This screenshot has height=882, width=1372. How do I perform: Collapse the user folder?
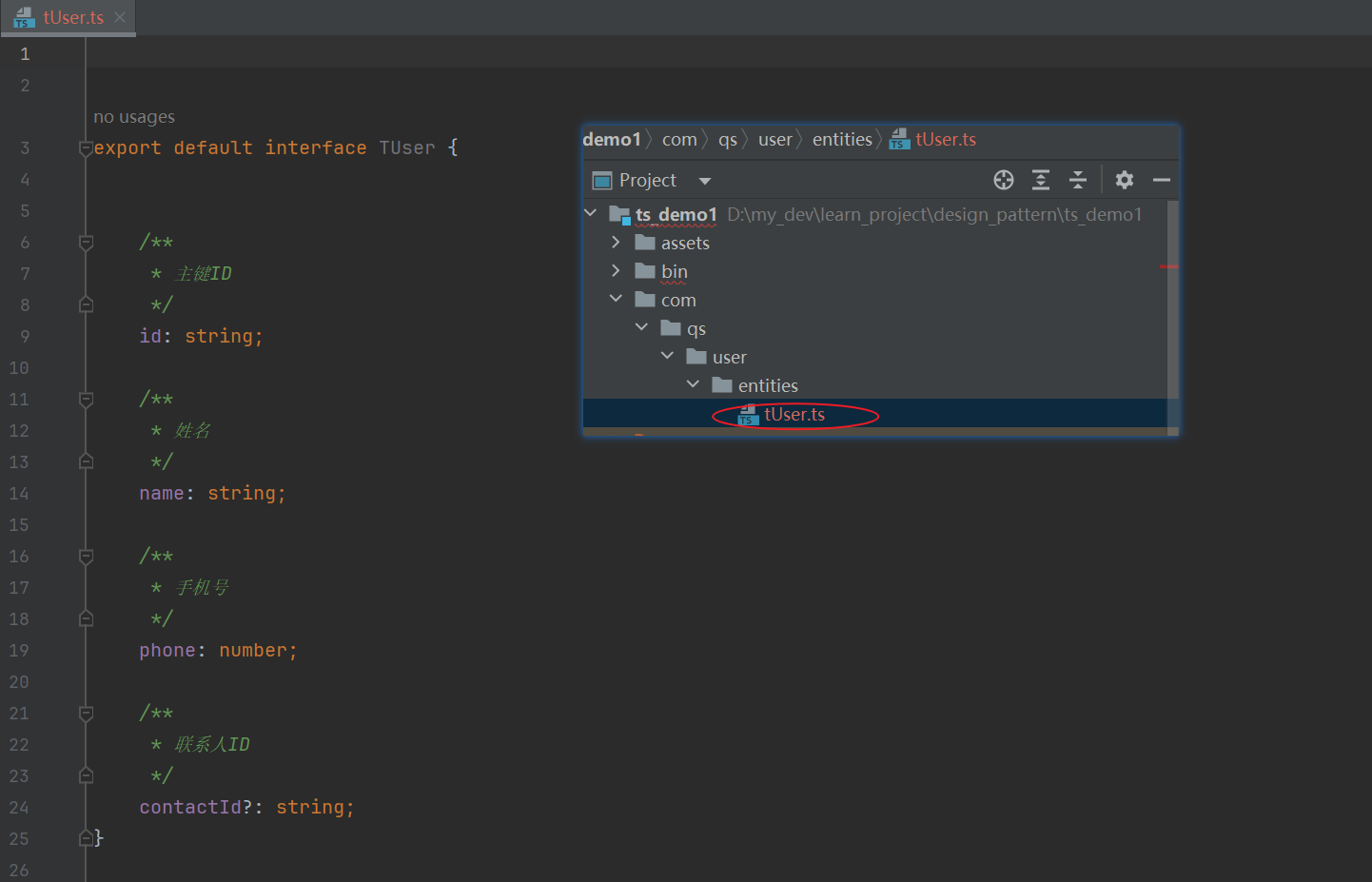click(x=667, y=356)
